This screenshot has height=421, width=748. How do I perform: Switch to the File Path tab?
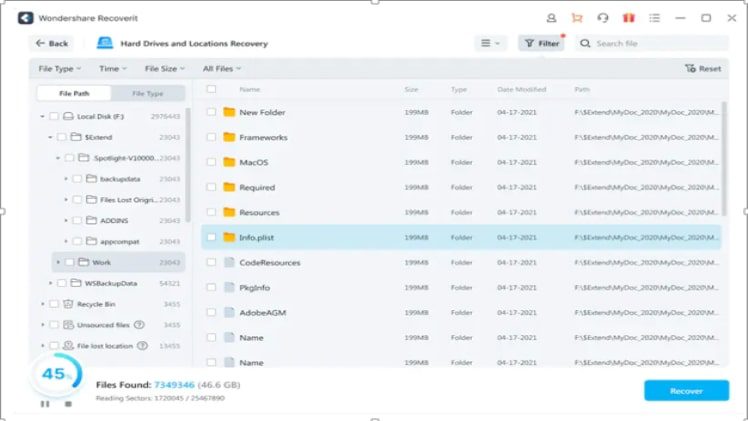coord(74,93)
